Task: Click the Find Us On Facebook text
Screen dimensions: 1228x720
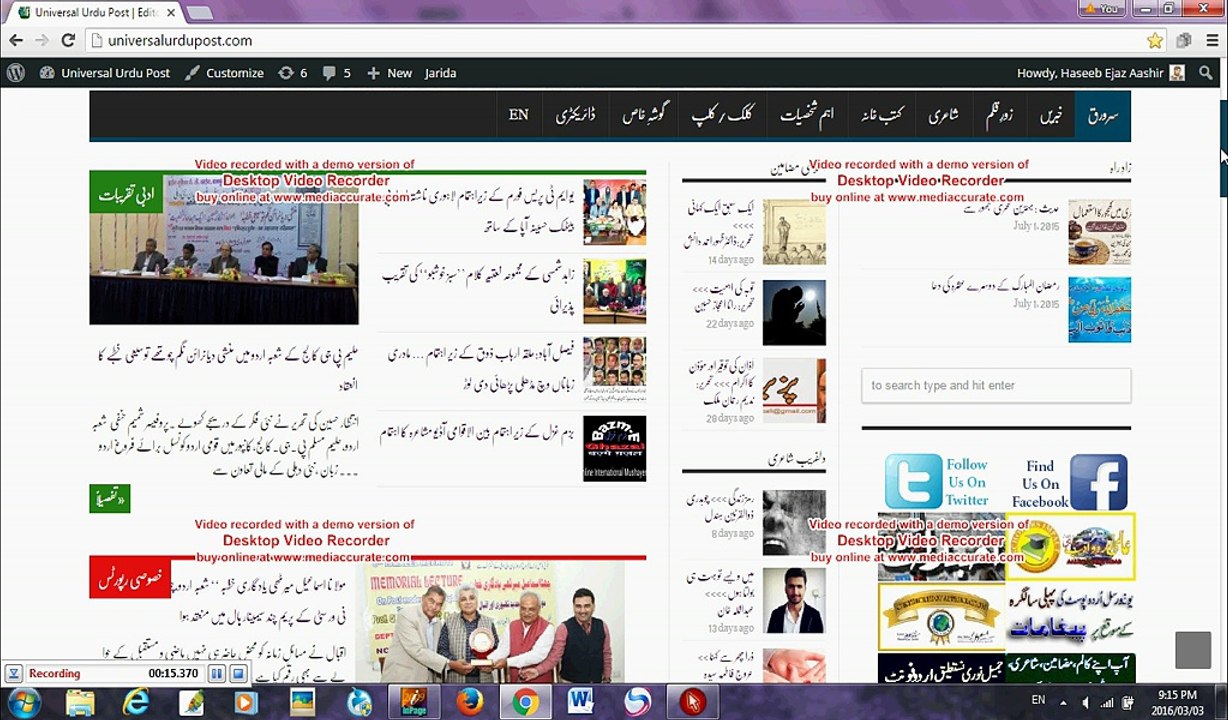Action: tap(1040, 484)
